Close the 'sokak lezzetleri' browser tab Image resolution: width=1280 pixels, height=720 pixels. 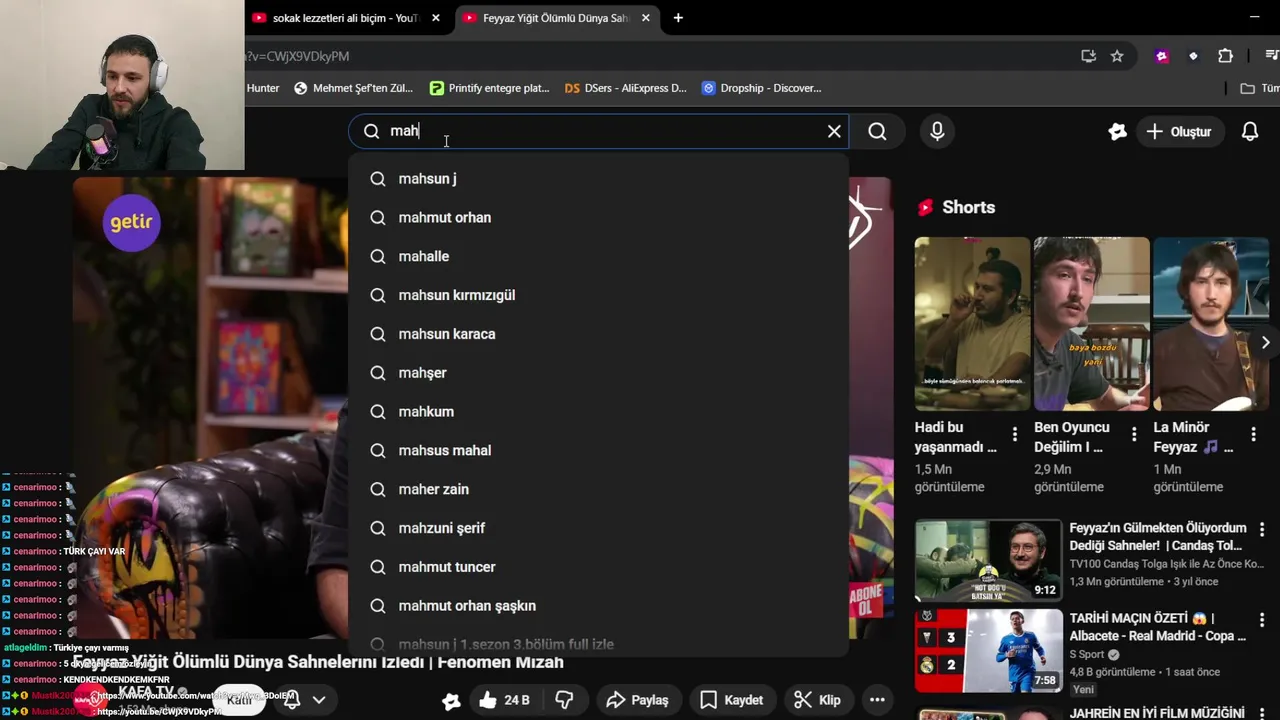(x=435, y=18)
